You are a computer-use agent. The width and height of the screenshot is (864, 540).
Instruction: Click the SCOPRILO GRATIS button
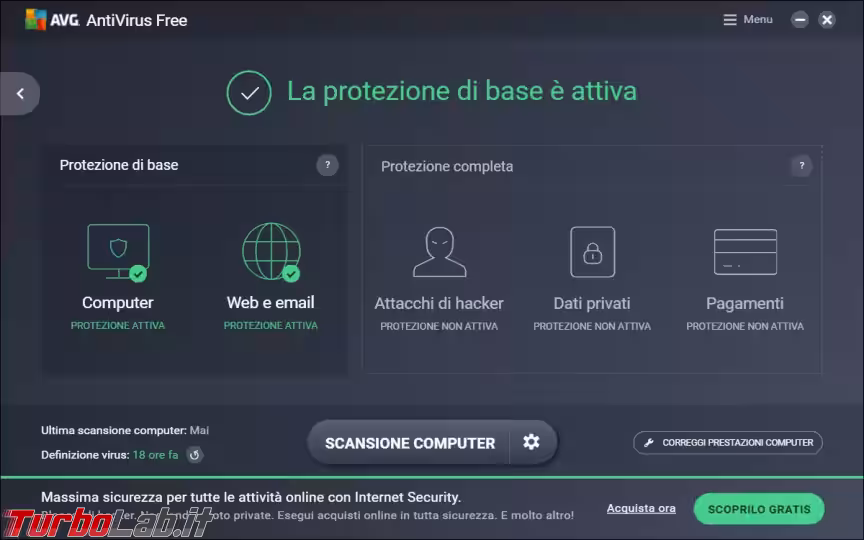pos(759,509)
